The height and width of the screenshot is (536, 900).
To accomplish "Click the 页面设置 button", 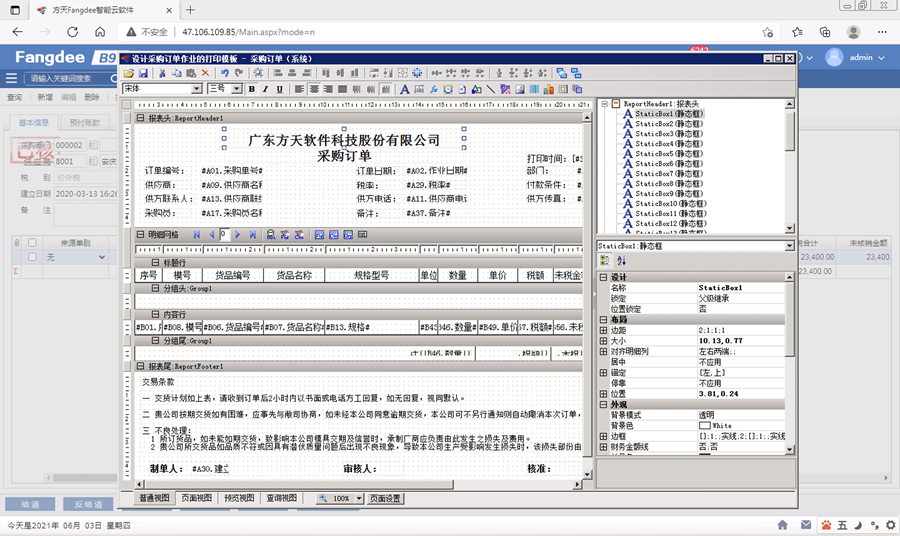I will coord(385,498).
